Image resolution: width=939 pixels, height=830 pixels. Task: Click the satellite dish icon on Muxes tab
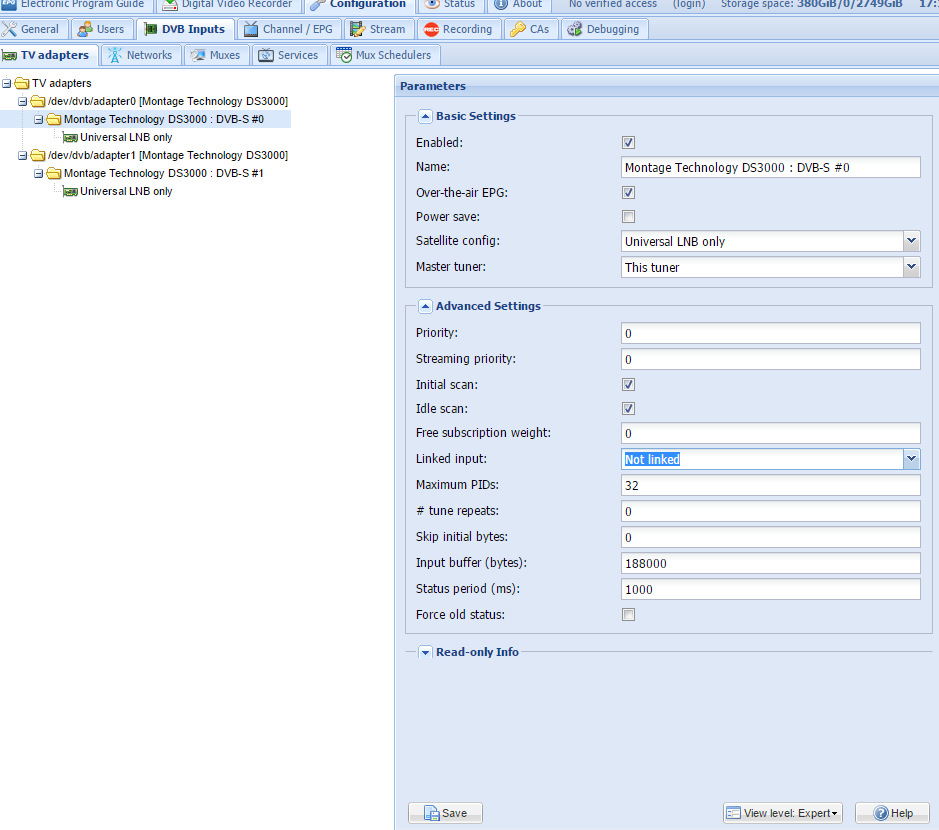click(198, 55)
